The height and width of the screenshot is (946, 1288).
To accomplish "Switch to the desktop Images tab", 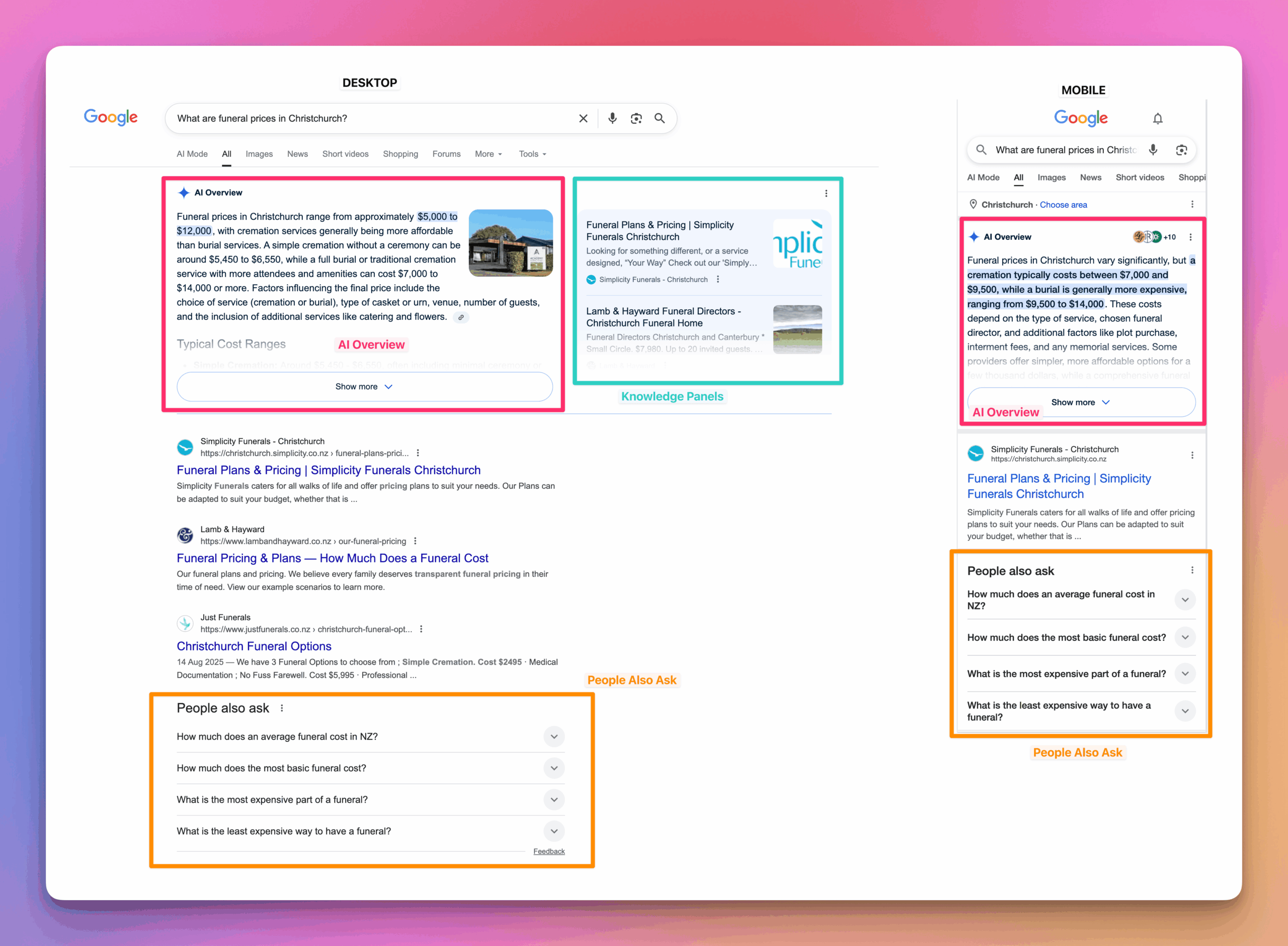I will [x=259, y=154].
